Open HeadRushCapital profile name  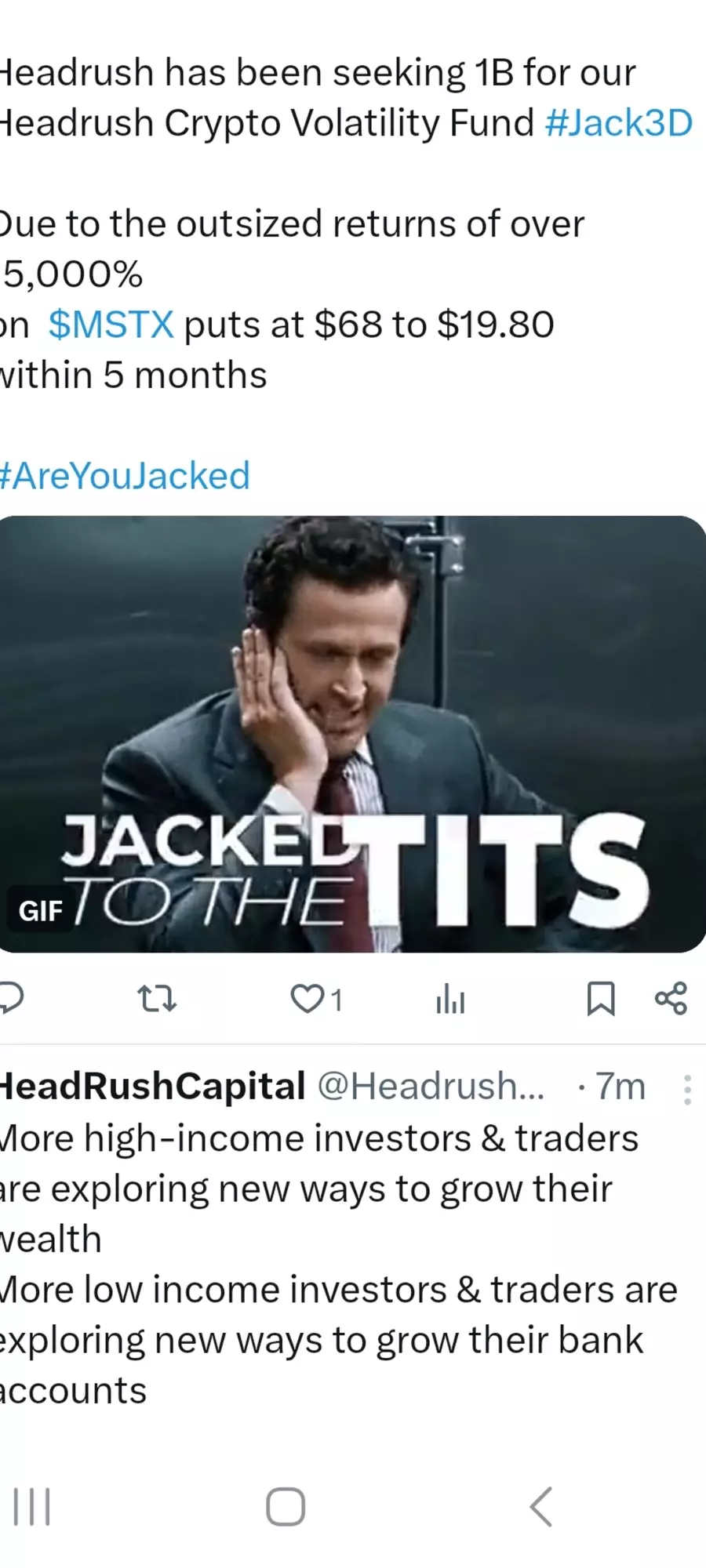153,1086
